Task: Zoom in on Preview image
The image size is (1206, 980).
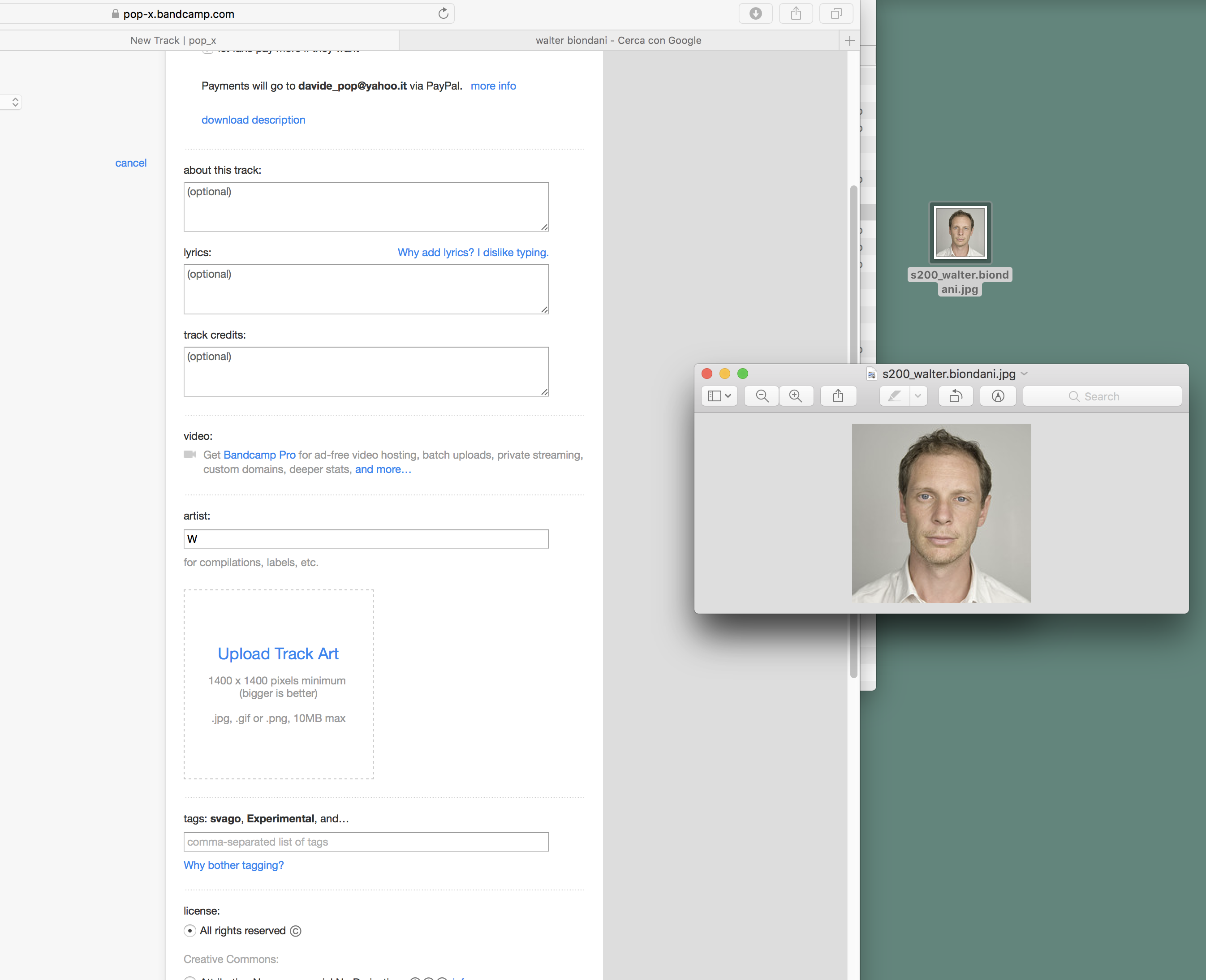Action: [796, 396]
